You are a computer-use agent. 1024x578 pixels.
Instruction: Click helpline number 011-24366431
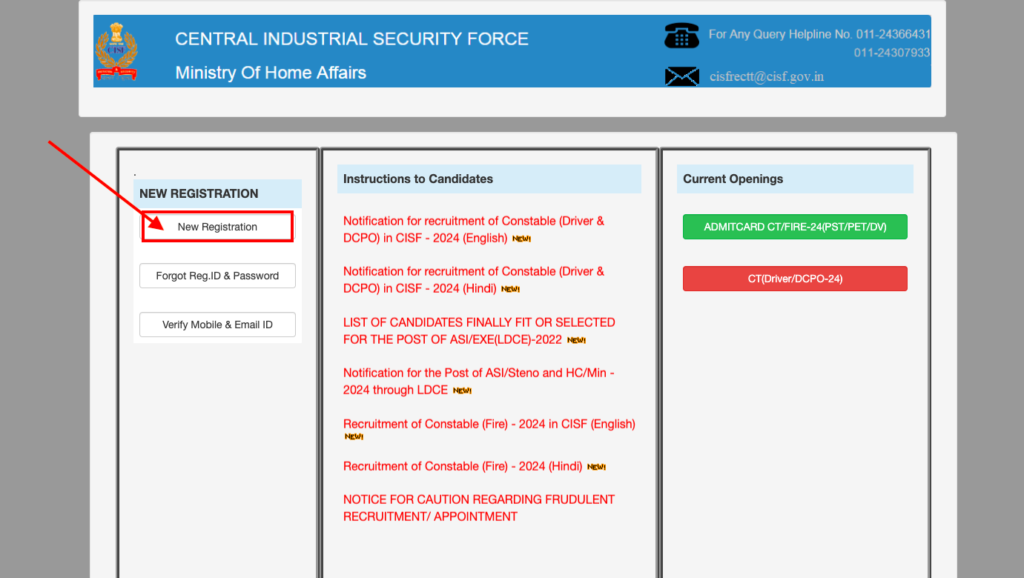pyautogui.click(x=893, y=34)
